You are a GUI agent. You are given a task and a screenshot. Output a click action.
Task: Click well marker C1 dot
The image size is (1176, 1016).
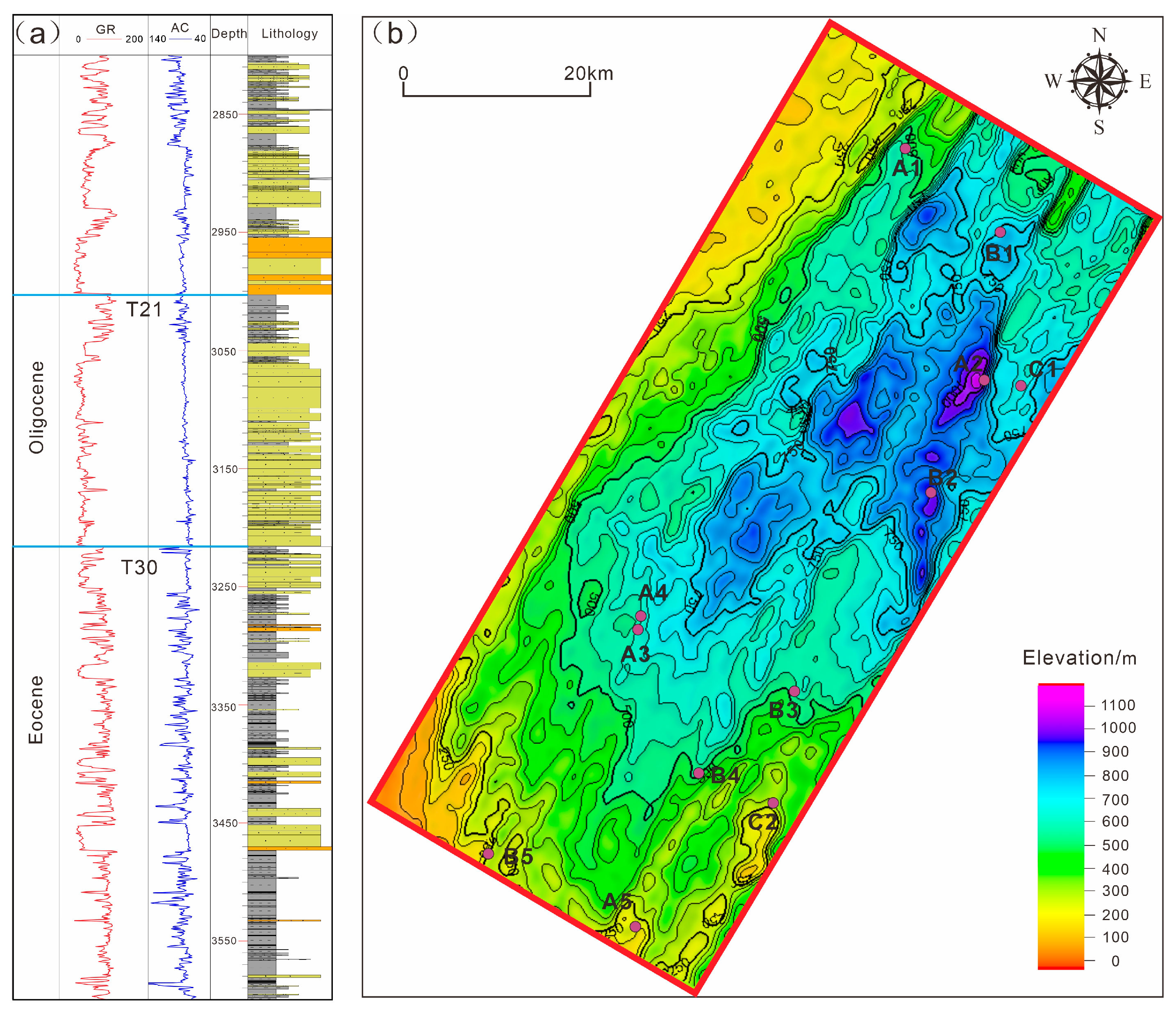coord(1021,386)
